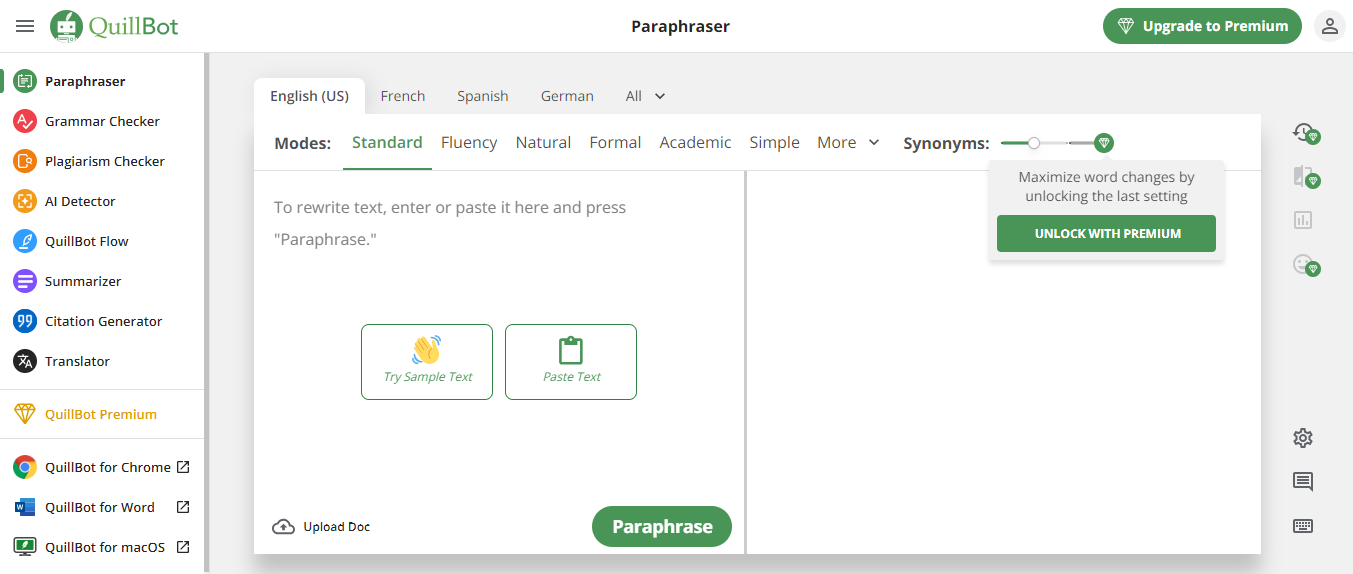Screen dimensions: 1353x574
Task: Open the keyboard hotkeys icon
Action: pos(1302,526)
